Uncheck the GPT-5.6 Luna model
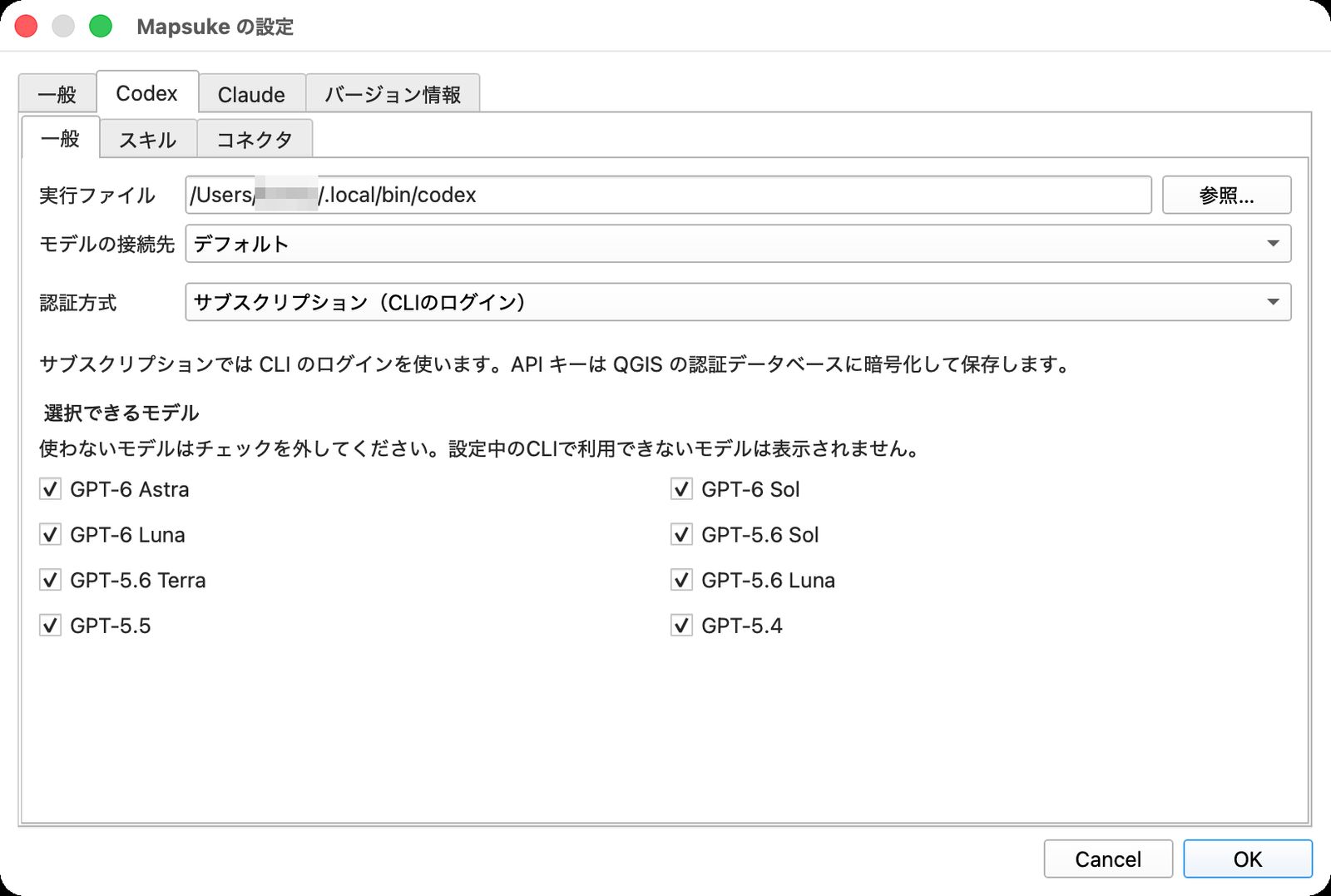Viewport: 1331px width, 896px height. (x=681, y=580)
